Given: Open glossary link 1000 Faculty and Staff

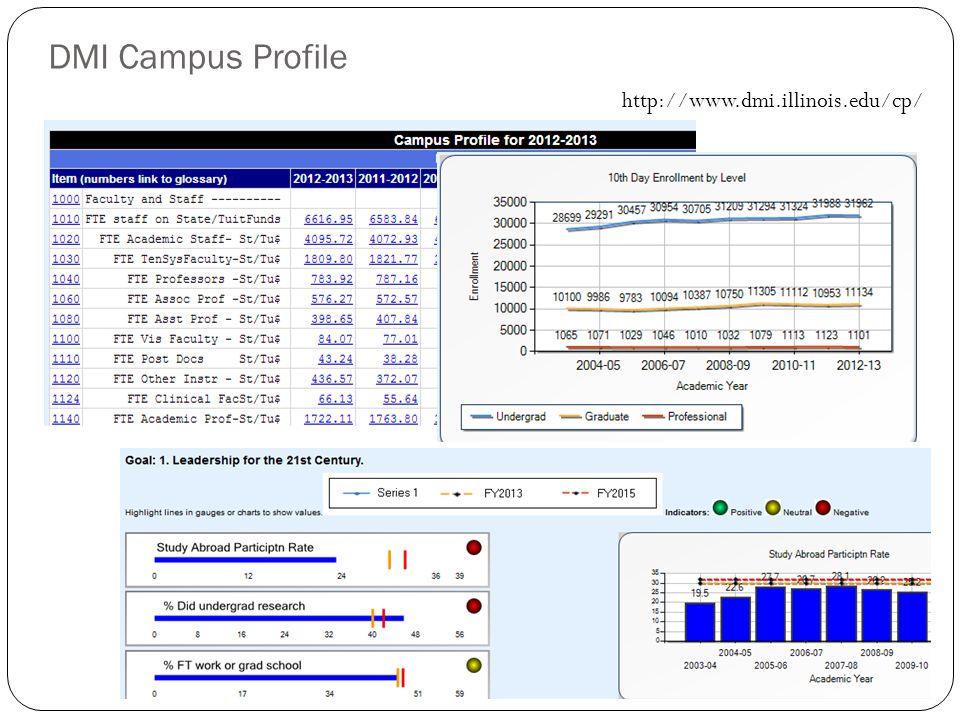Looking at the screenshot, I should [x=66, y=200].
